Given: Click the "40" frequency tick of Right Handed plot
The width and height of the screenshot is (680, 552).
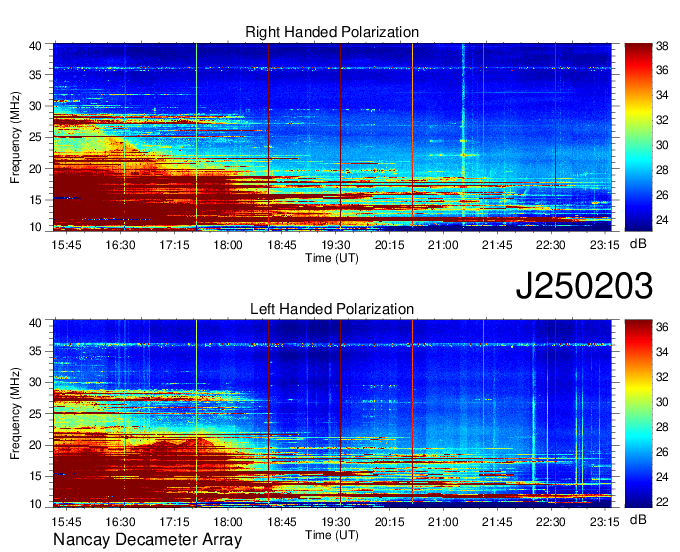Looking at the screenshot, I should [35, 46].
